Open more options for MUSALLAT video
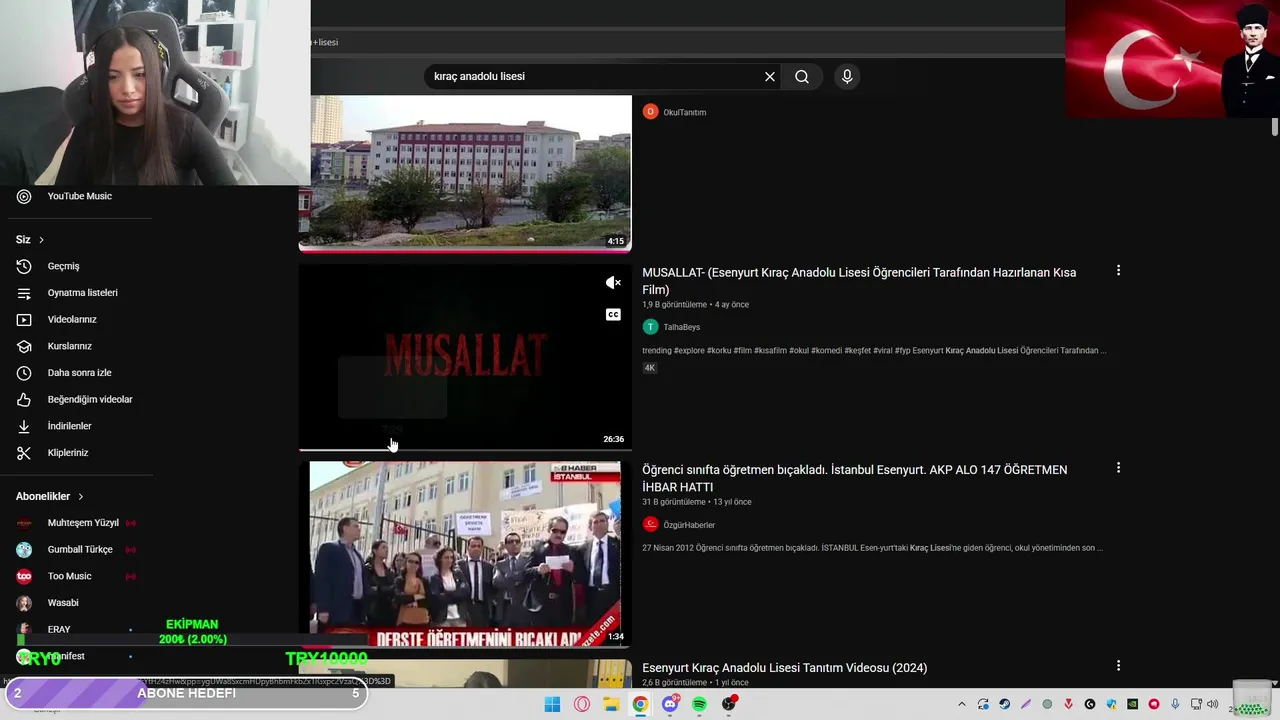Image resolution: width=1280 pixels, height=720 pixels. point(1118,270)
